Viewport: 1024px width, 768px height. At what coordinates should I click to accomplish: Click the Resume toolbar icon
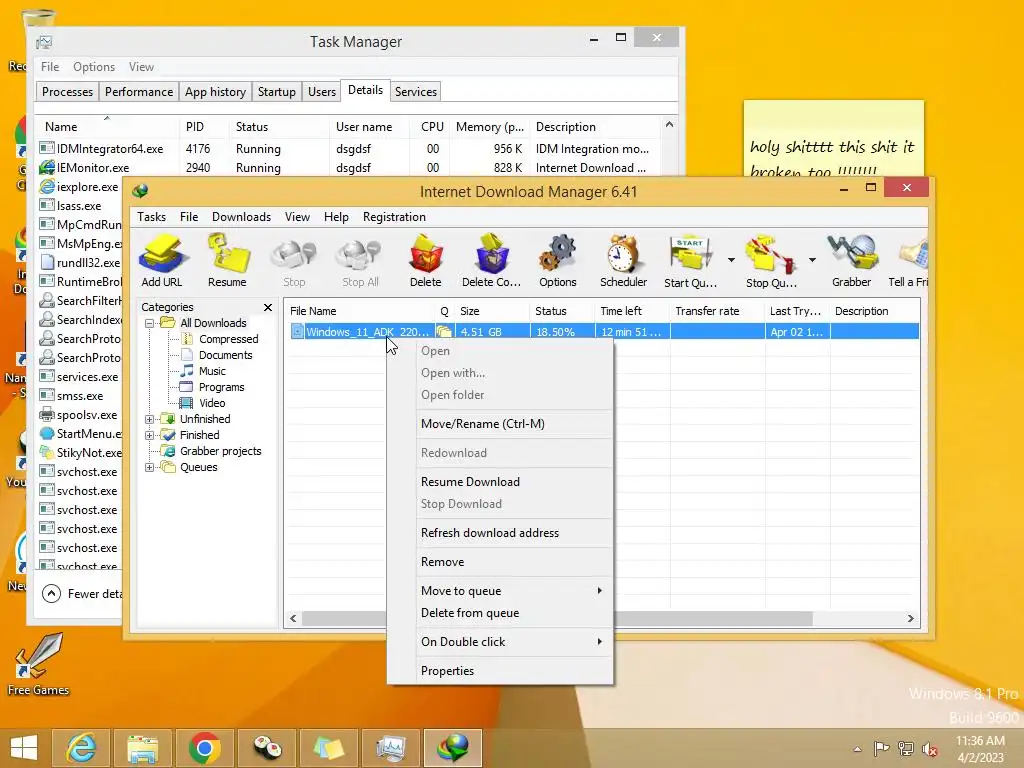[x=227, y=261]
